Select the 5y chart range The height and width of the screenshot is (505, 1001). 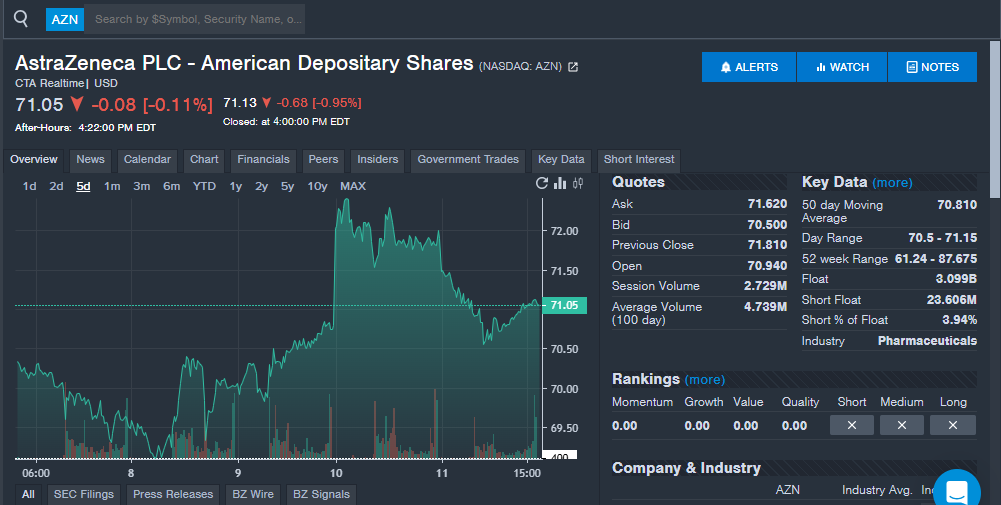coord(288,186)
